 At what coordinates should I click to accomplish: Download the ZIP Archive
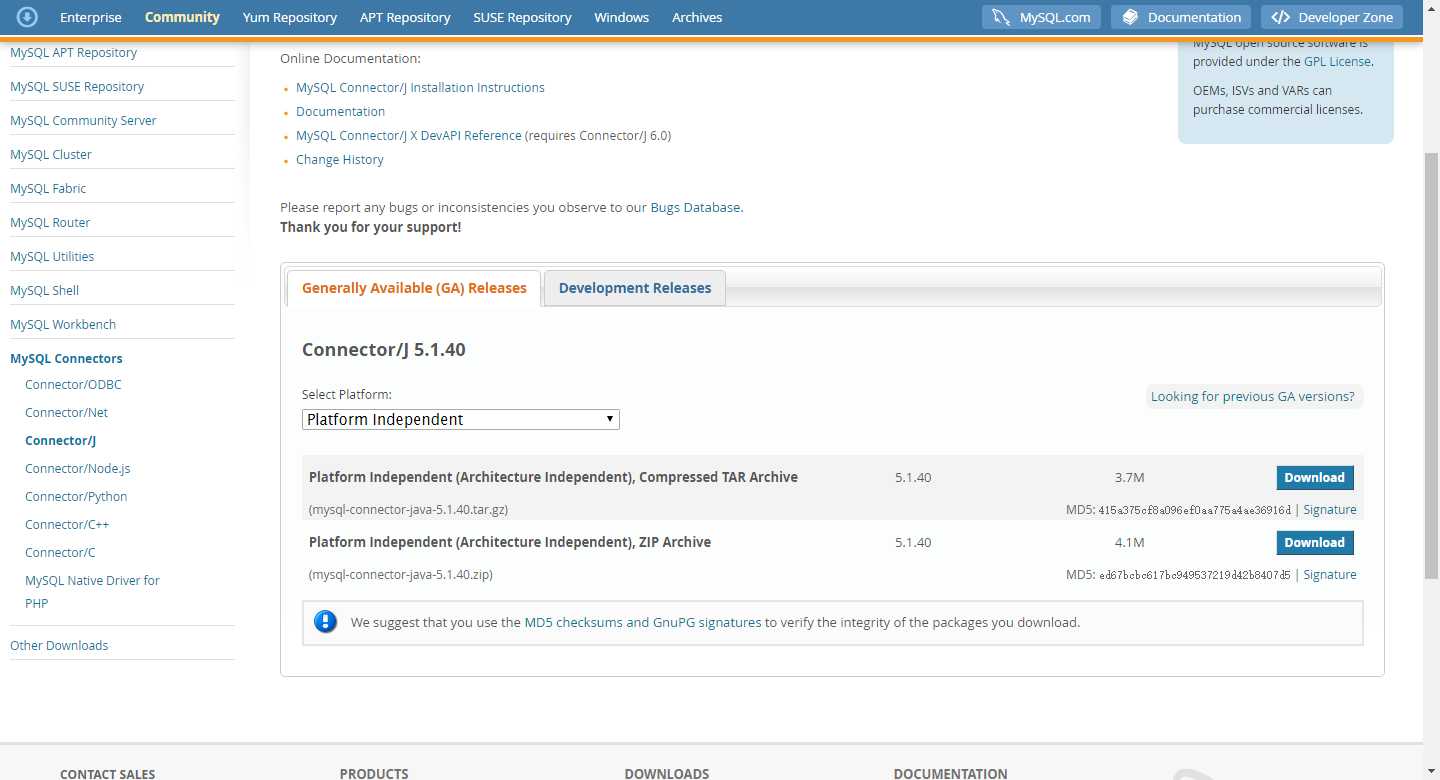point(1315,542)
